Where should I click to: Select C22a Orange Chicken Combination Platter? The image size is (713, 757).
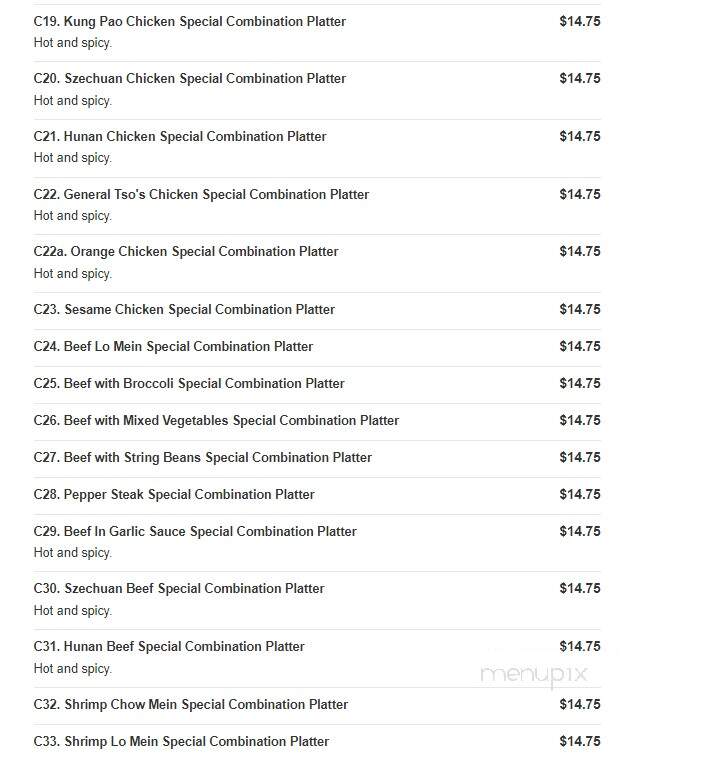coord(186,252)
